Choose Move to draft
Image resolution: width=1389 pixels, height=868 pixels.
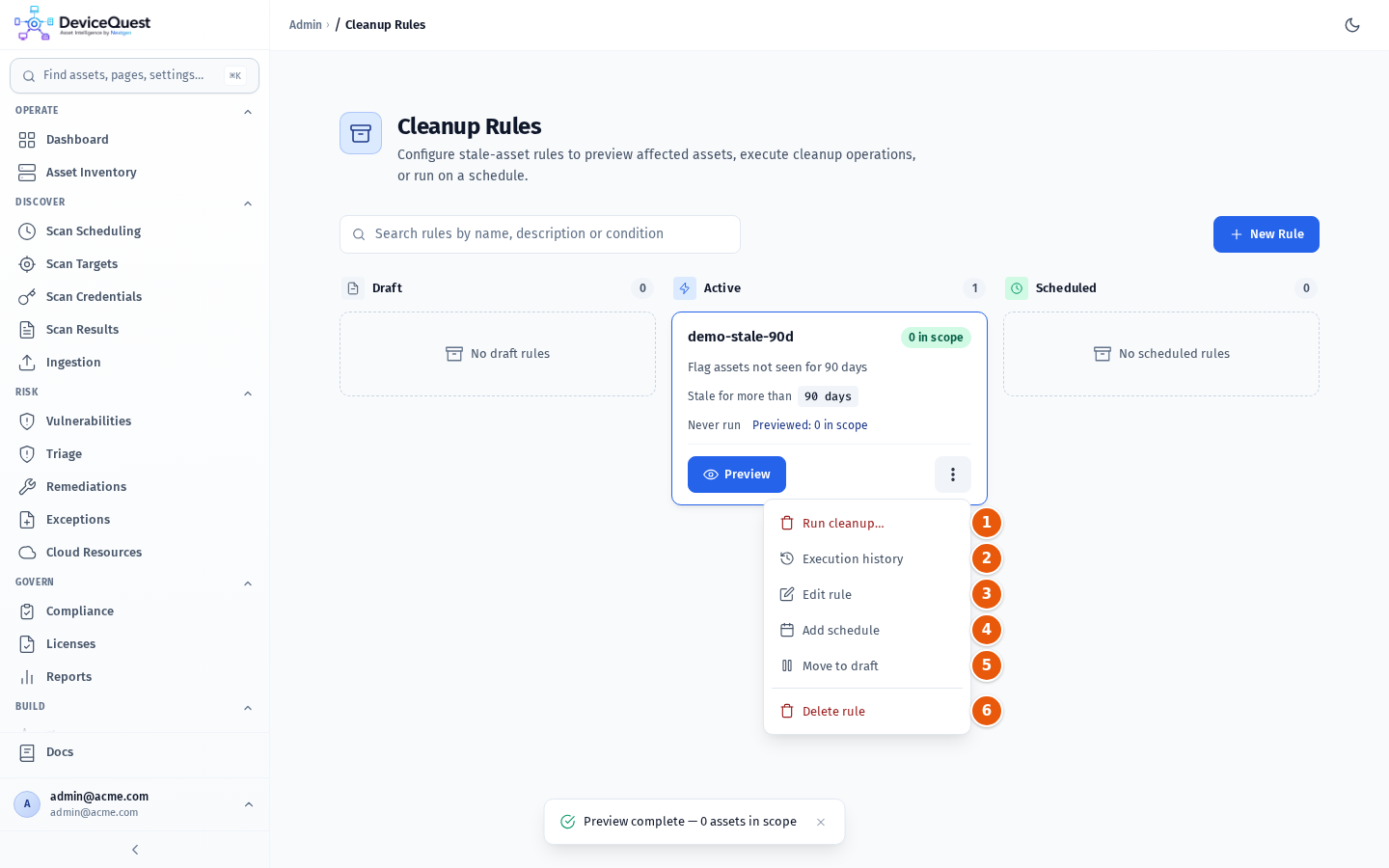click(x=867, y=666)
